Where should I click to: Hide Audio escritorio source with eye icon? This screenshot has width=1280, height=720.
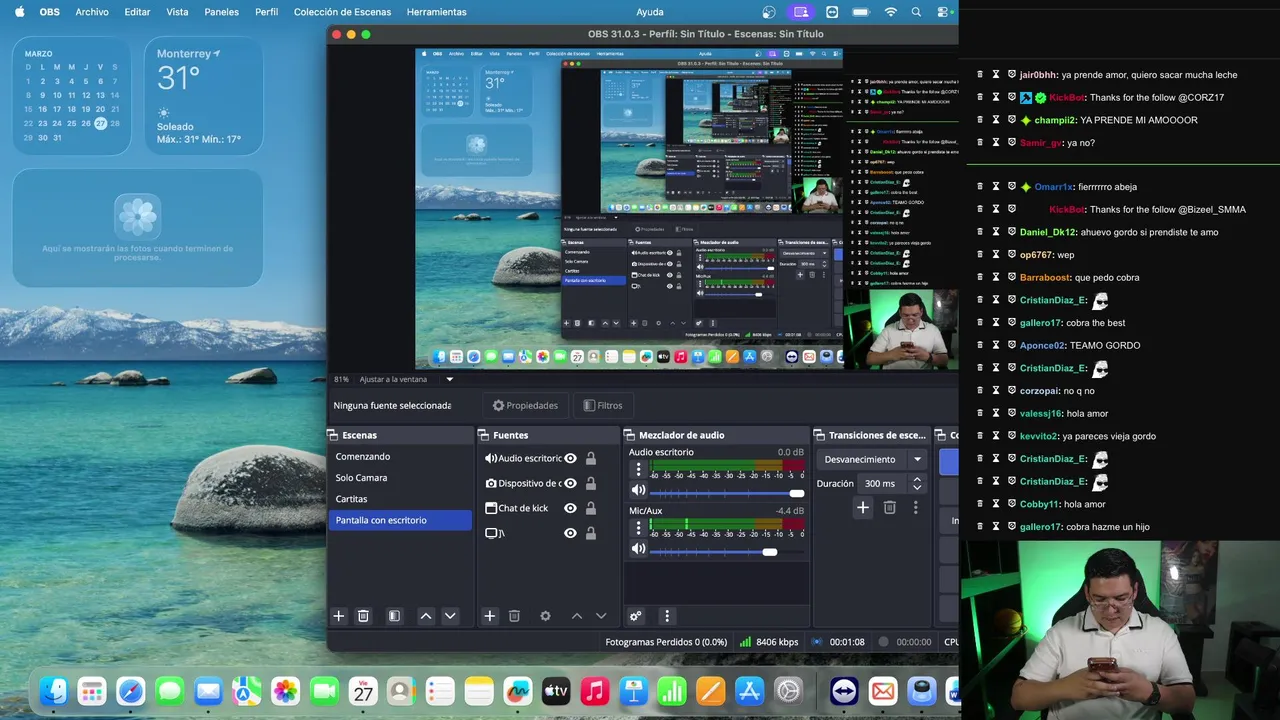tap(570, 458)
